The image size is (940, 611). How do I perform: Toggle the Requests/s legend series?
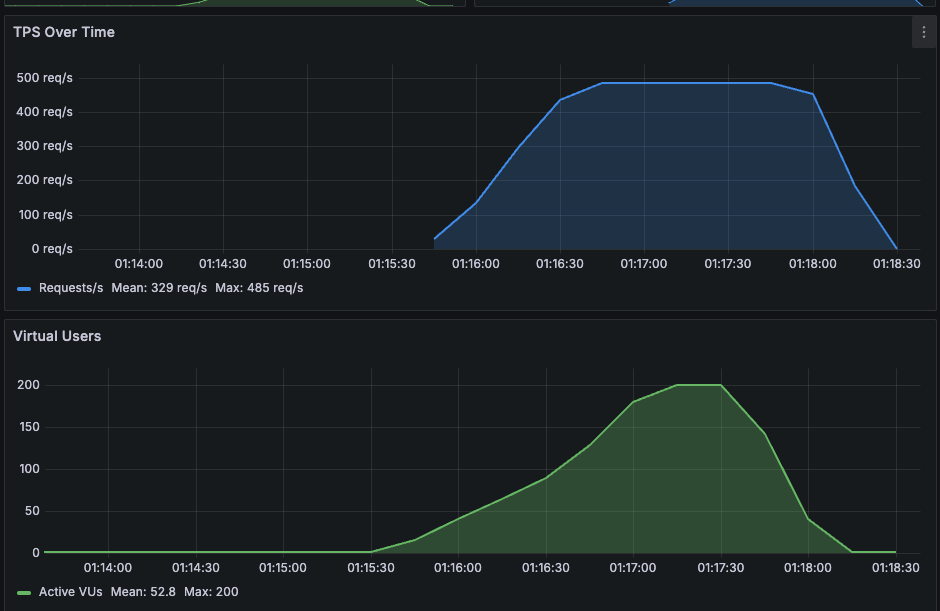pos(71,288)
